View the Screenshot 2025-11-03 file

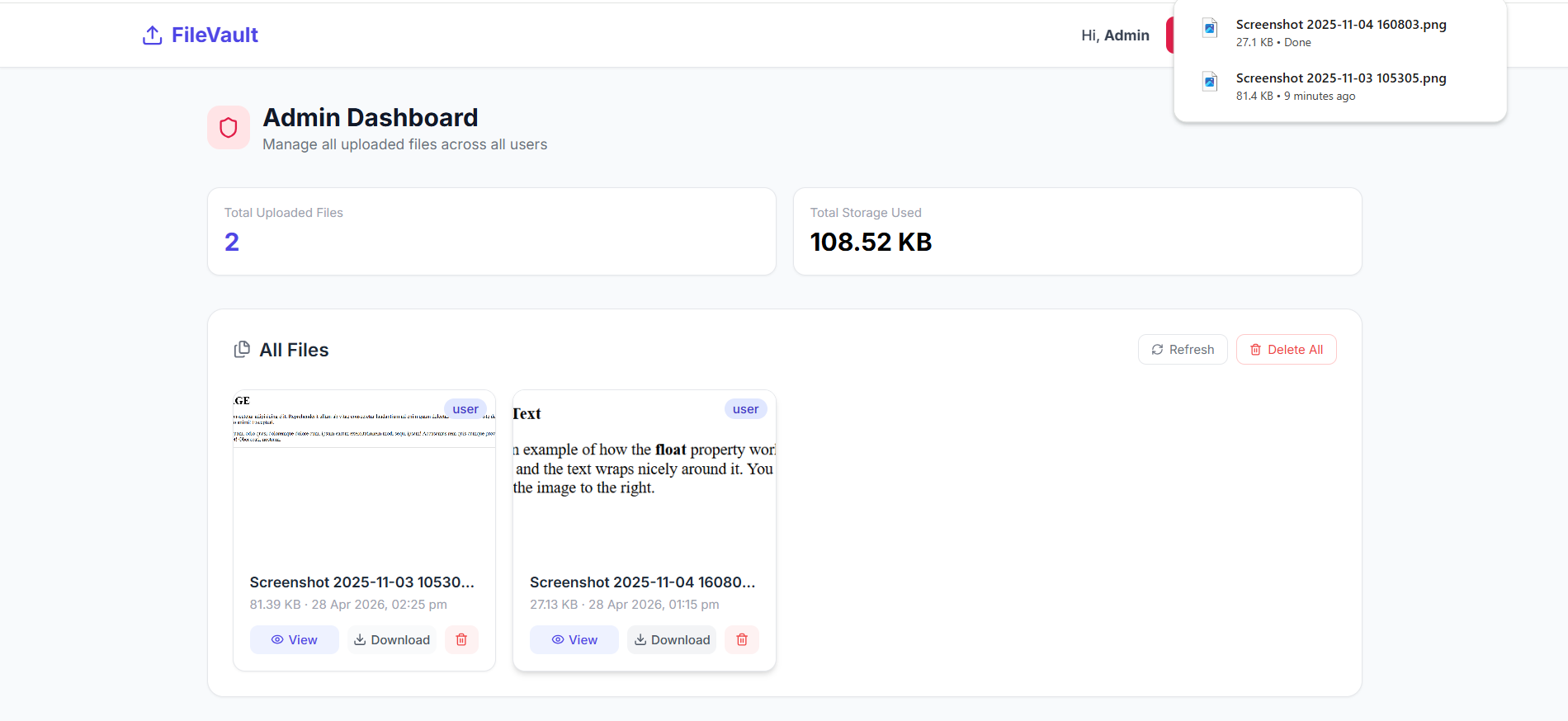point(294,640)
